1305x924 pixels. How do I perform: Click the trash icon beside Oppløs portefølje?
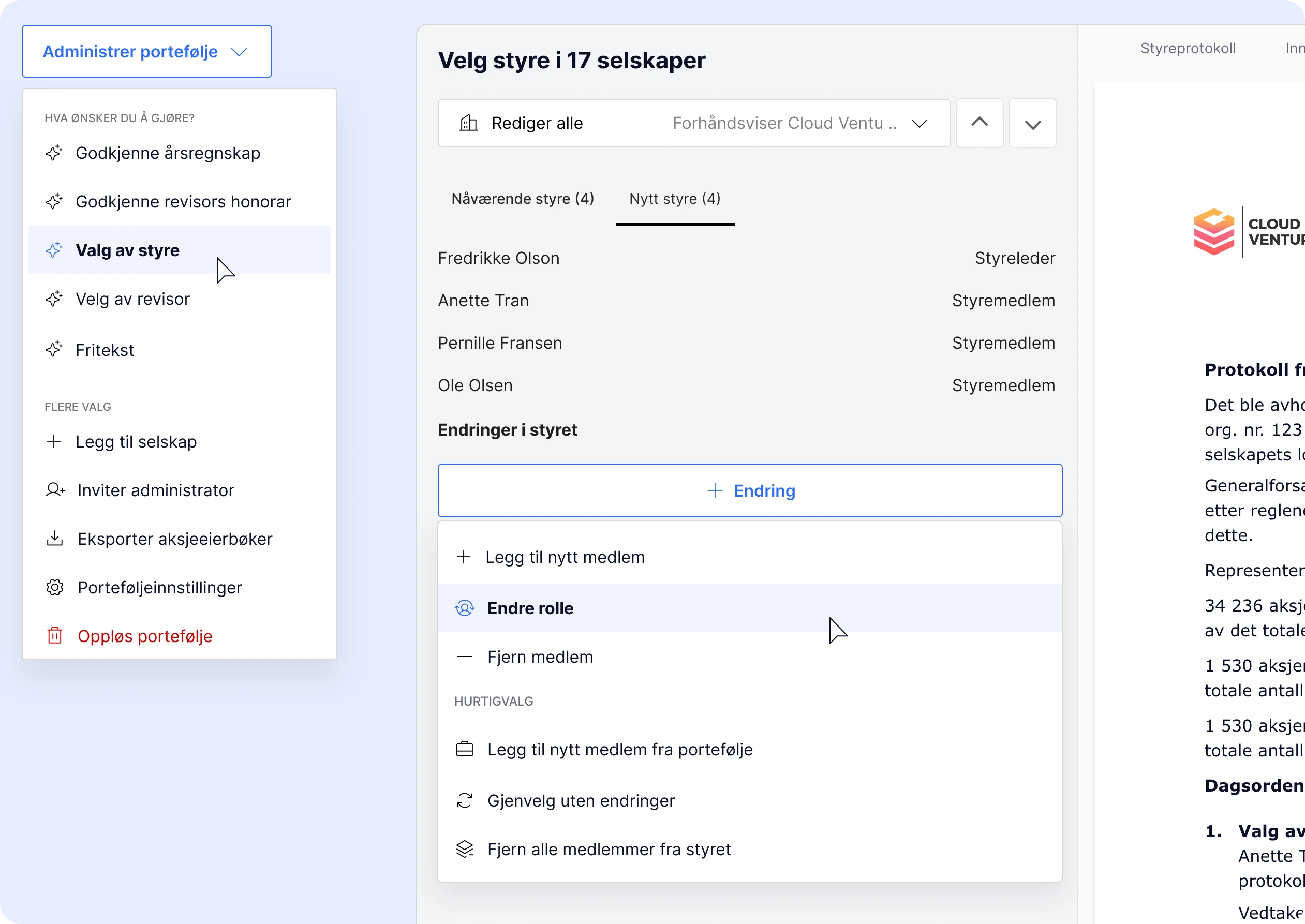55,635
